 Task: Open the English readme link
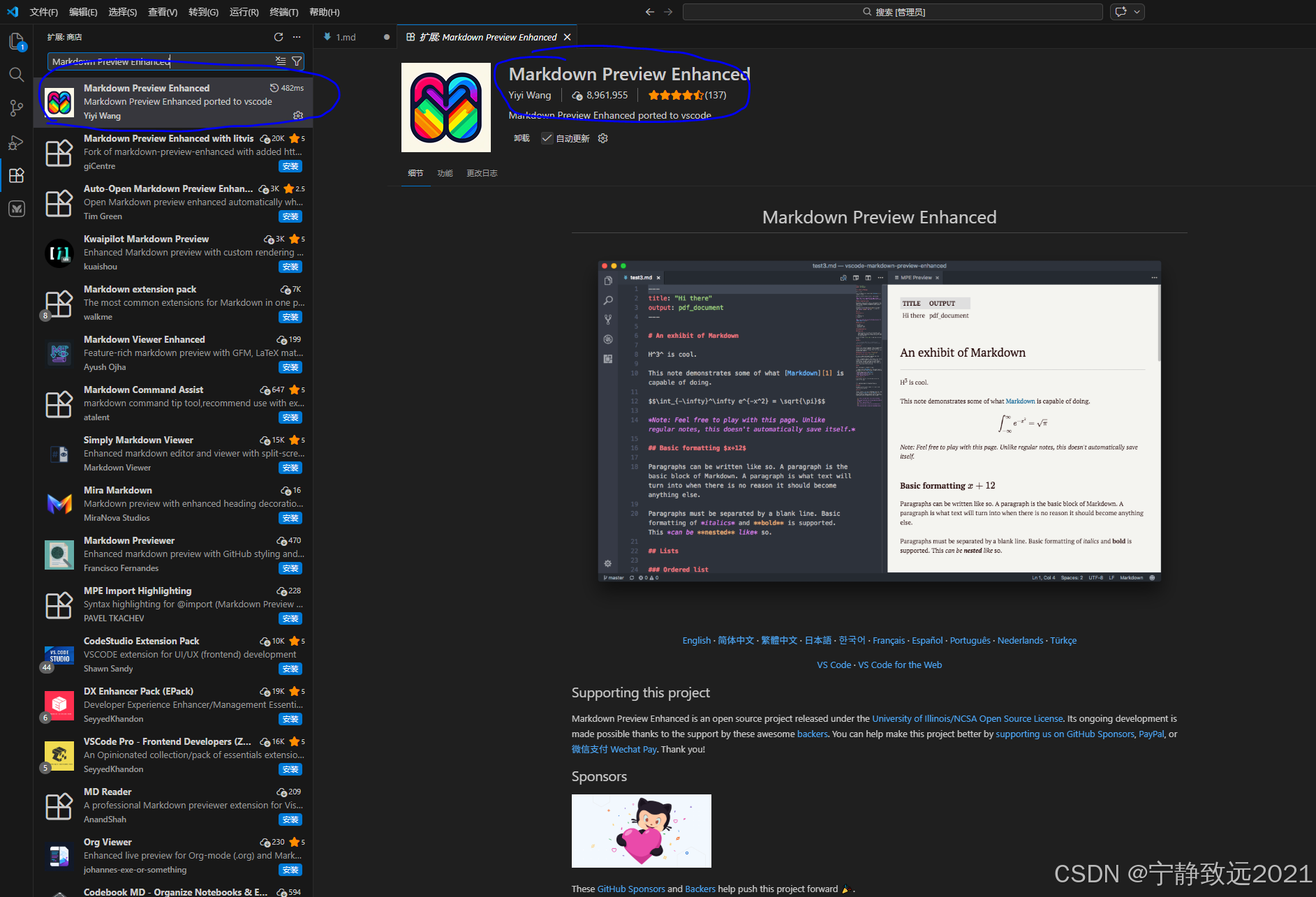tap(697, 640)
